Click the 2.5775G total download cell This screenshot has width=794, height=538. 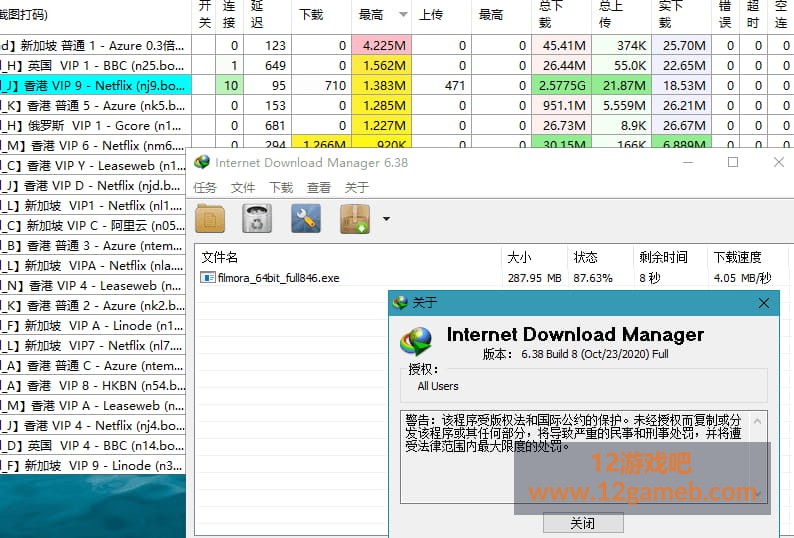click(x=562, y=86)
